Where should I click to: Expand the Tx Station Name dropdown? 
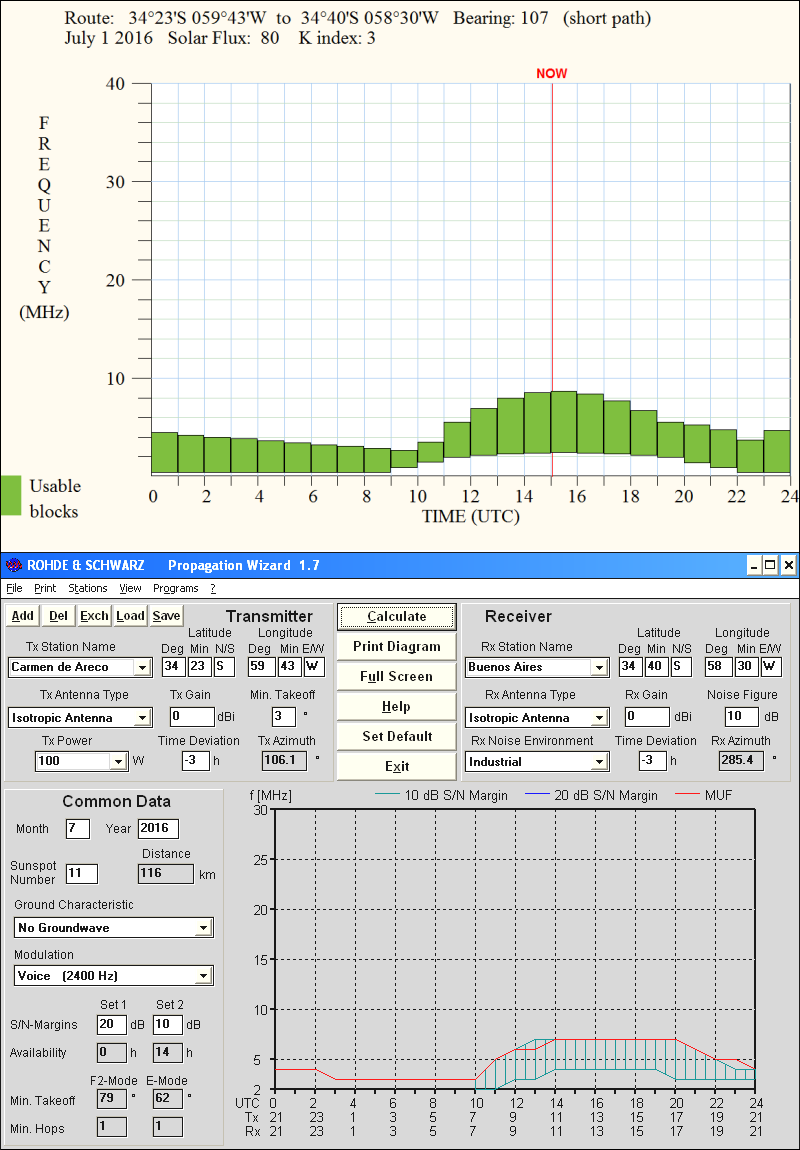[x=142, y=667]
